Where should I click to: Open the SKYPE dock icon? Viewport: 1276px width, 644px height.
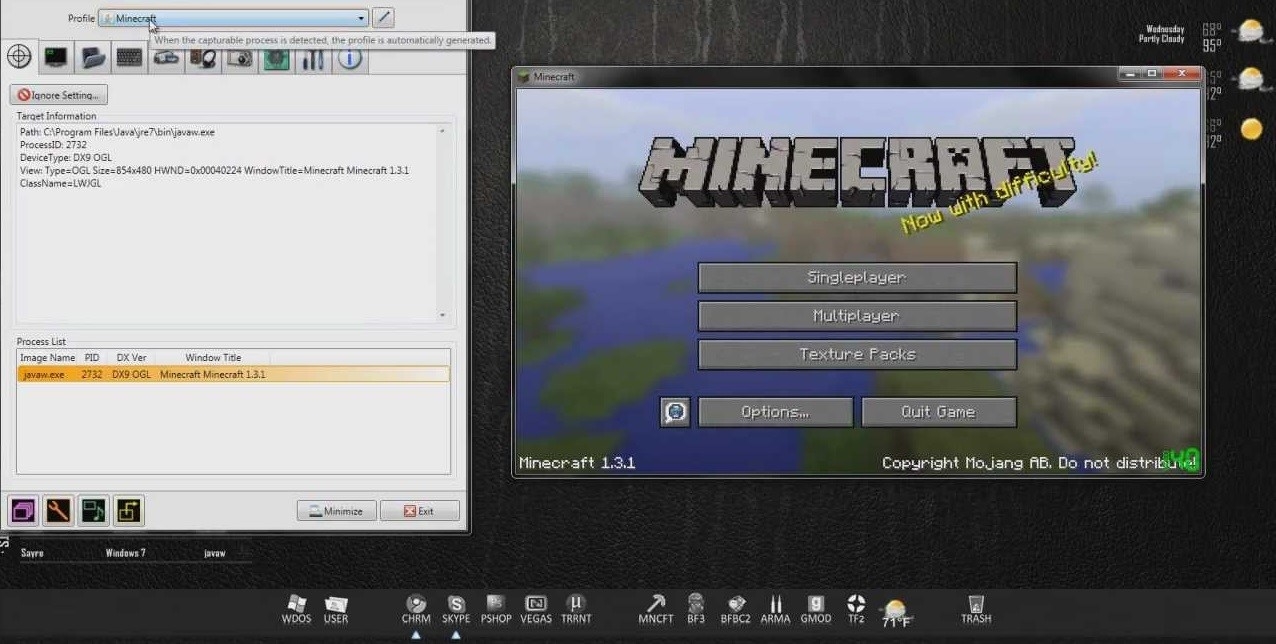coord(456,609)
